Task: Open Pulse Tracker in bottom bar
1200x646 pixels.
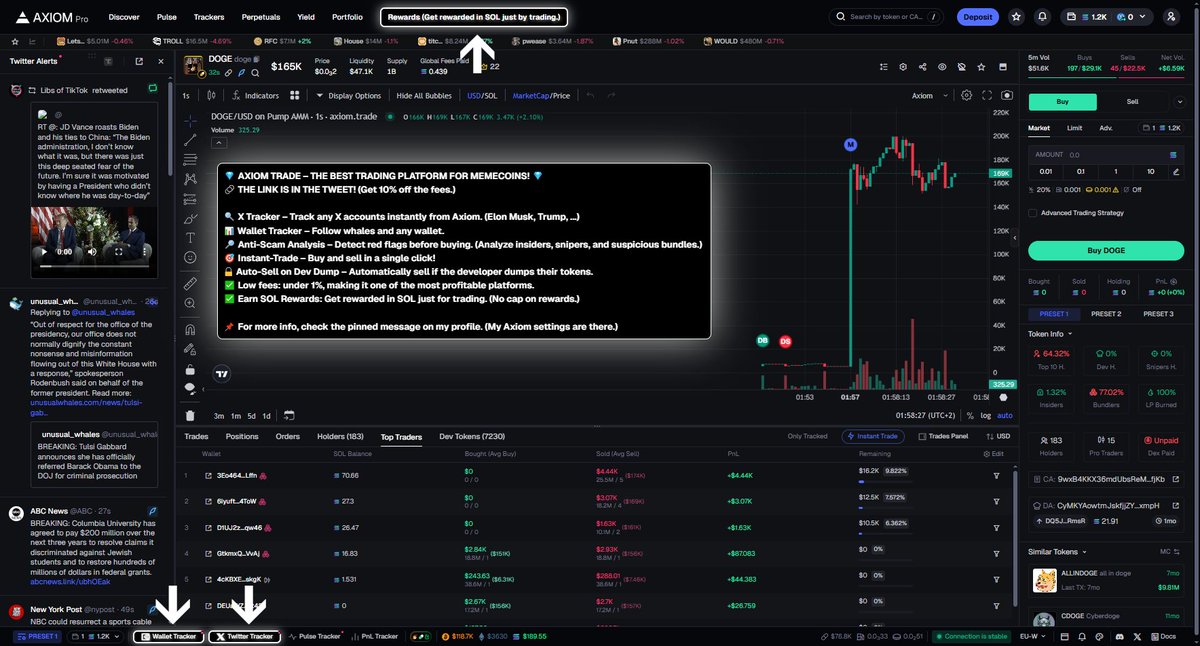Action: 316,636
